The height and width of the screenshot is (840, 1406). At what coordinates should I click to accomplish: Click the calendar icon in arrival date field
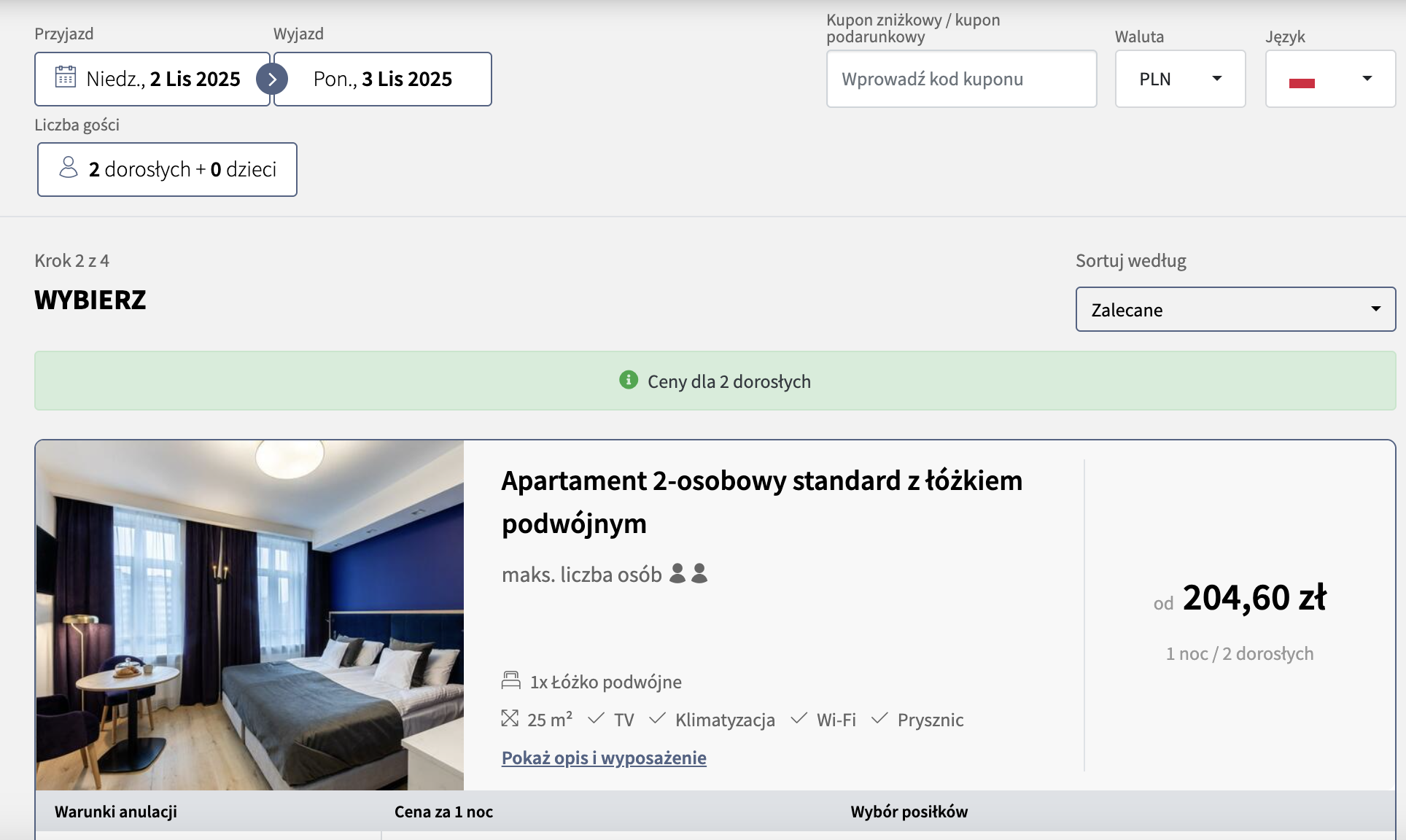click(66, 77)
